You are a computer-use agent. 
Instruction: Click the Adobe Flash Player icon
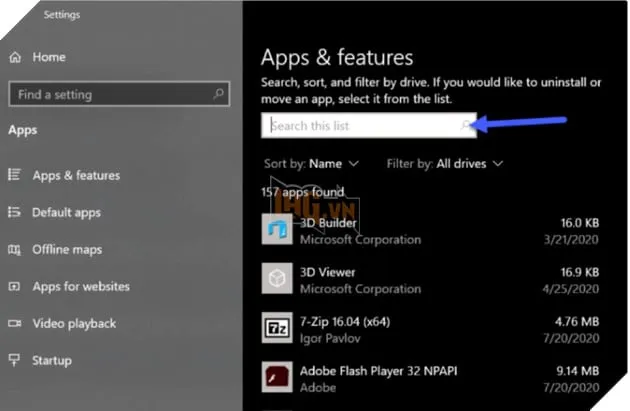[x=277, y=377]
